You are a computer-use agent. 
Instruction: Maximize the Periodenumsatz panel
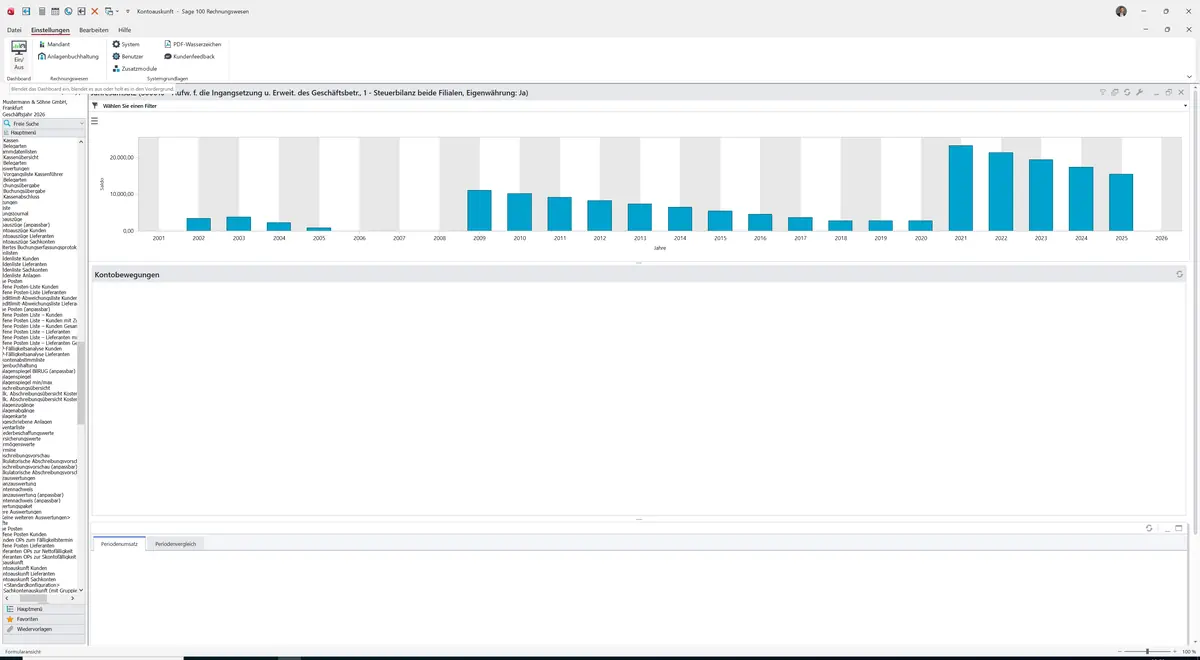tap(1180, 528)
